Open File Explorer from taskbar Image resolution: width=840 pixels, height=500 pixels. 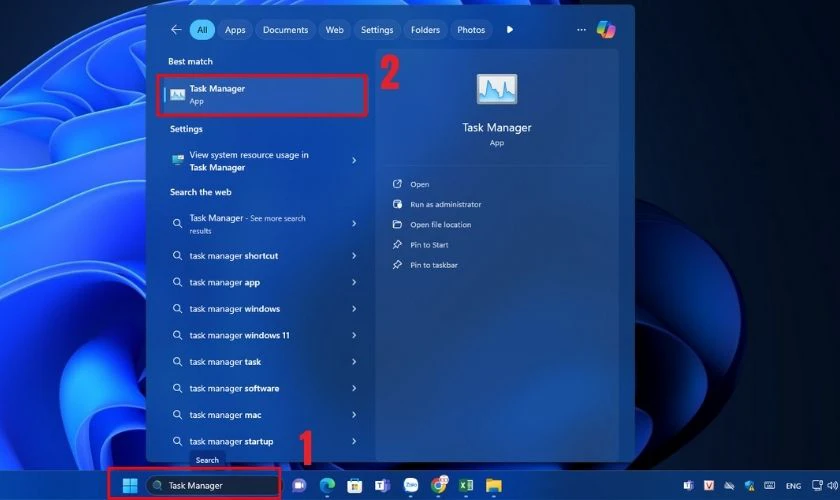(493, 486)
